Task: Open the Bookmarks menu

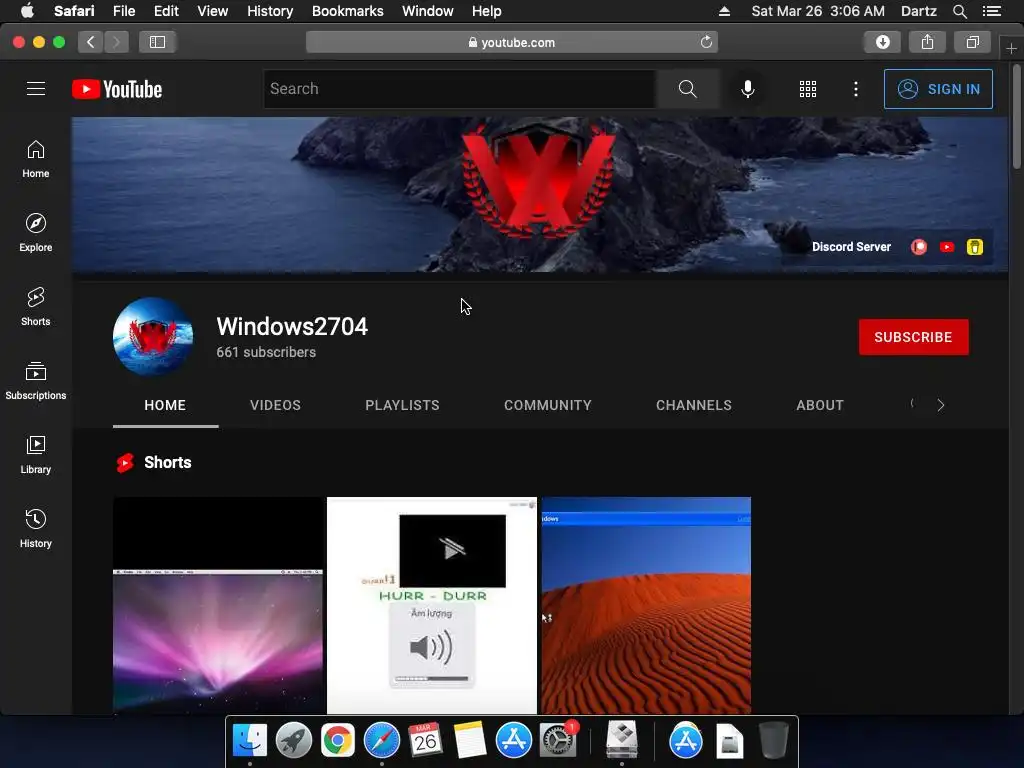Action: coord(347,11)
